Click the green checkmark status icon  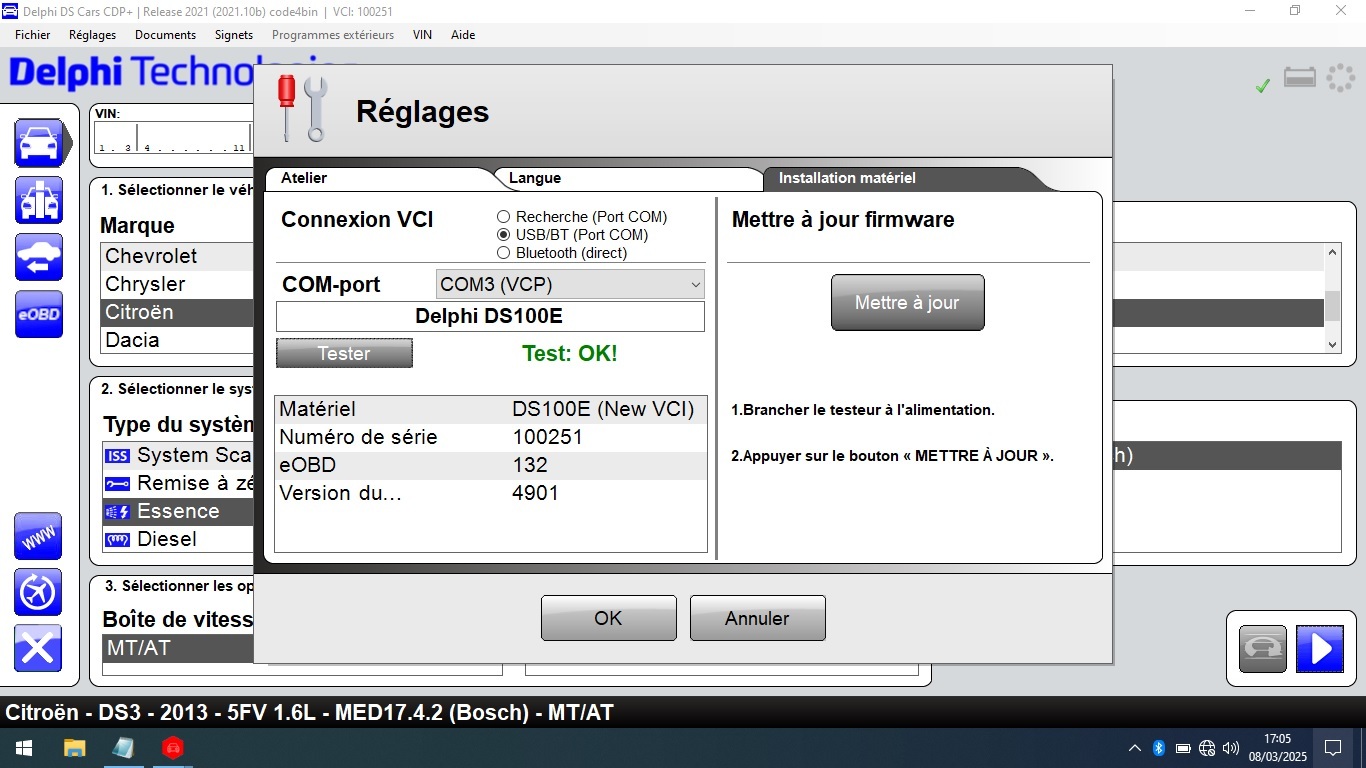click(x=1263, y=86)
